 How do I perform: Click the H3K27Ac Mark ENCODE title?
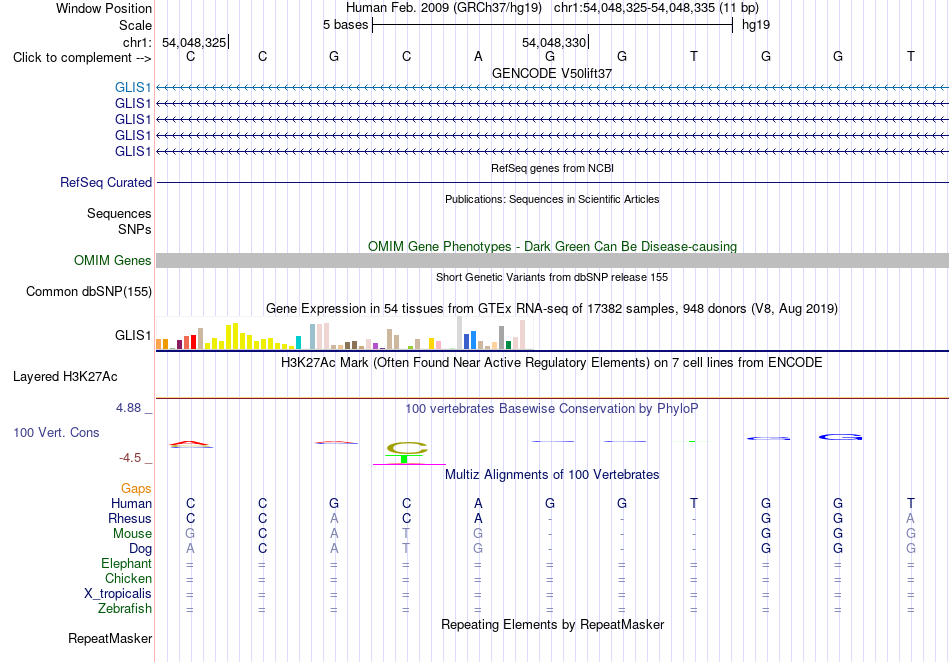click(552, 363)
